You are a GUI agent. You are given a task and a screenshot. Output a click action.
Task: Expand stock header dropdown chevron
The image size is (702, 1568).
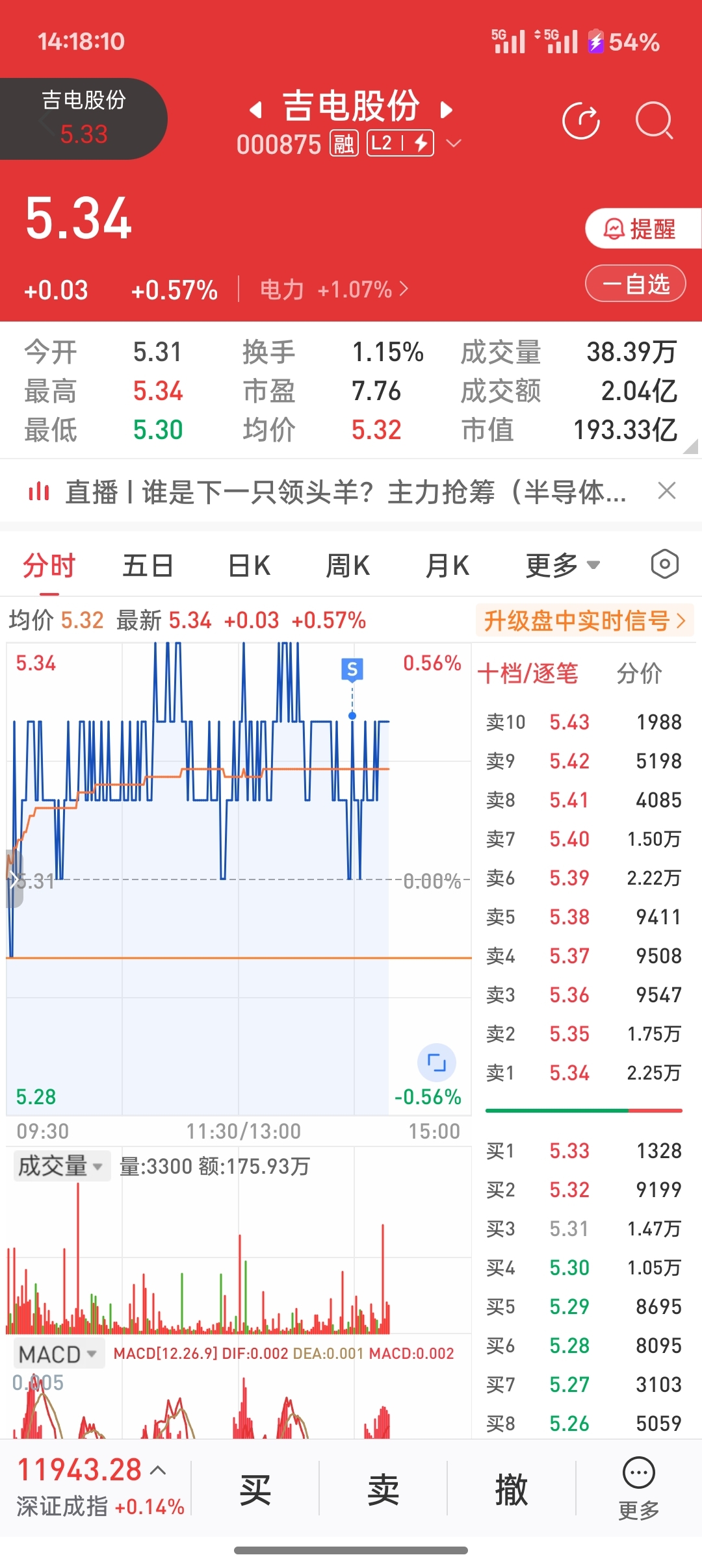coord(454,144)
